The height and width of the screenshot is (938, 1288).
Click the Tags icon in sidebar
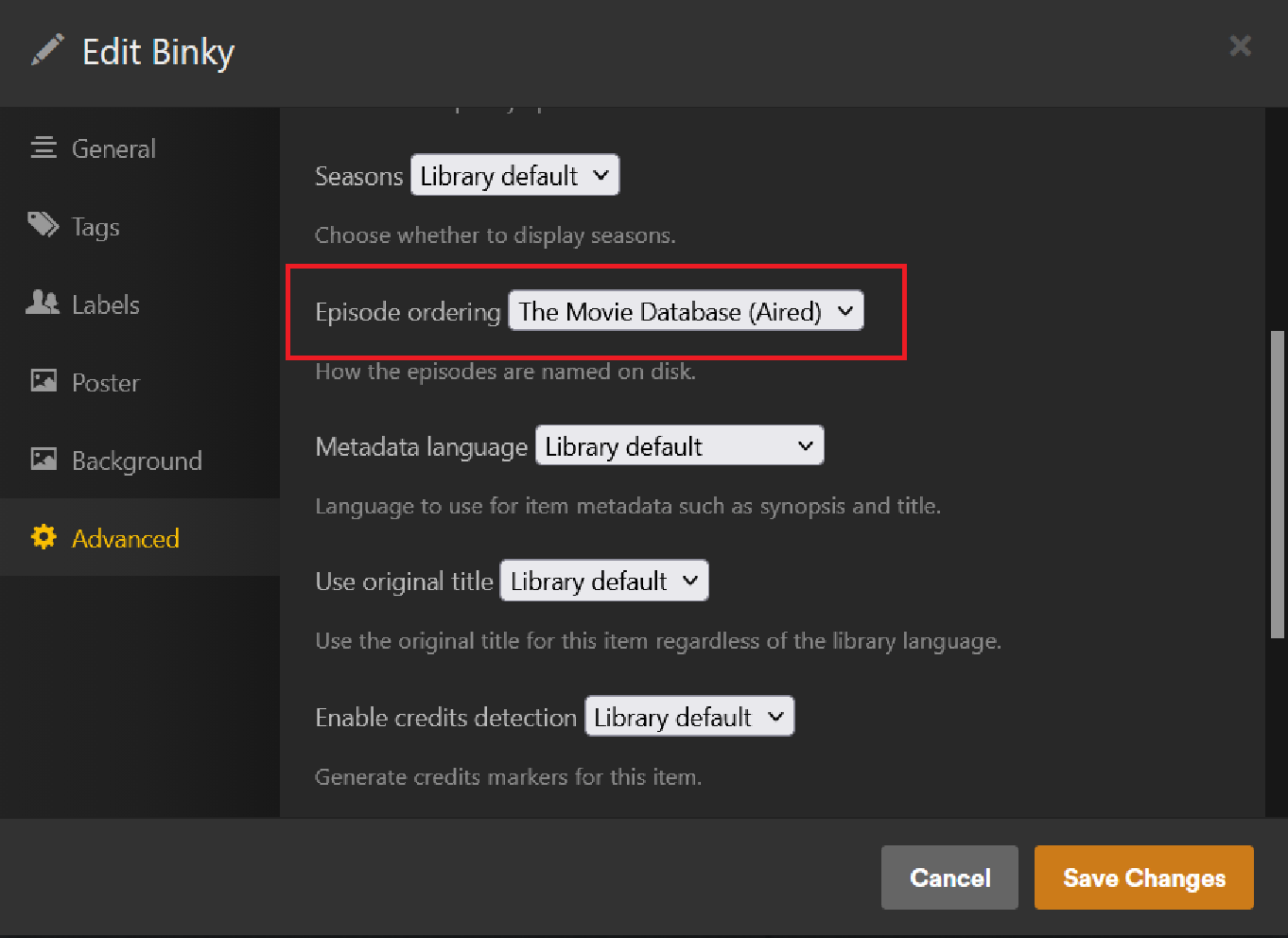pos(44,225)
